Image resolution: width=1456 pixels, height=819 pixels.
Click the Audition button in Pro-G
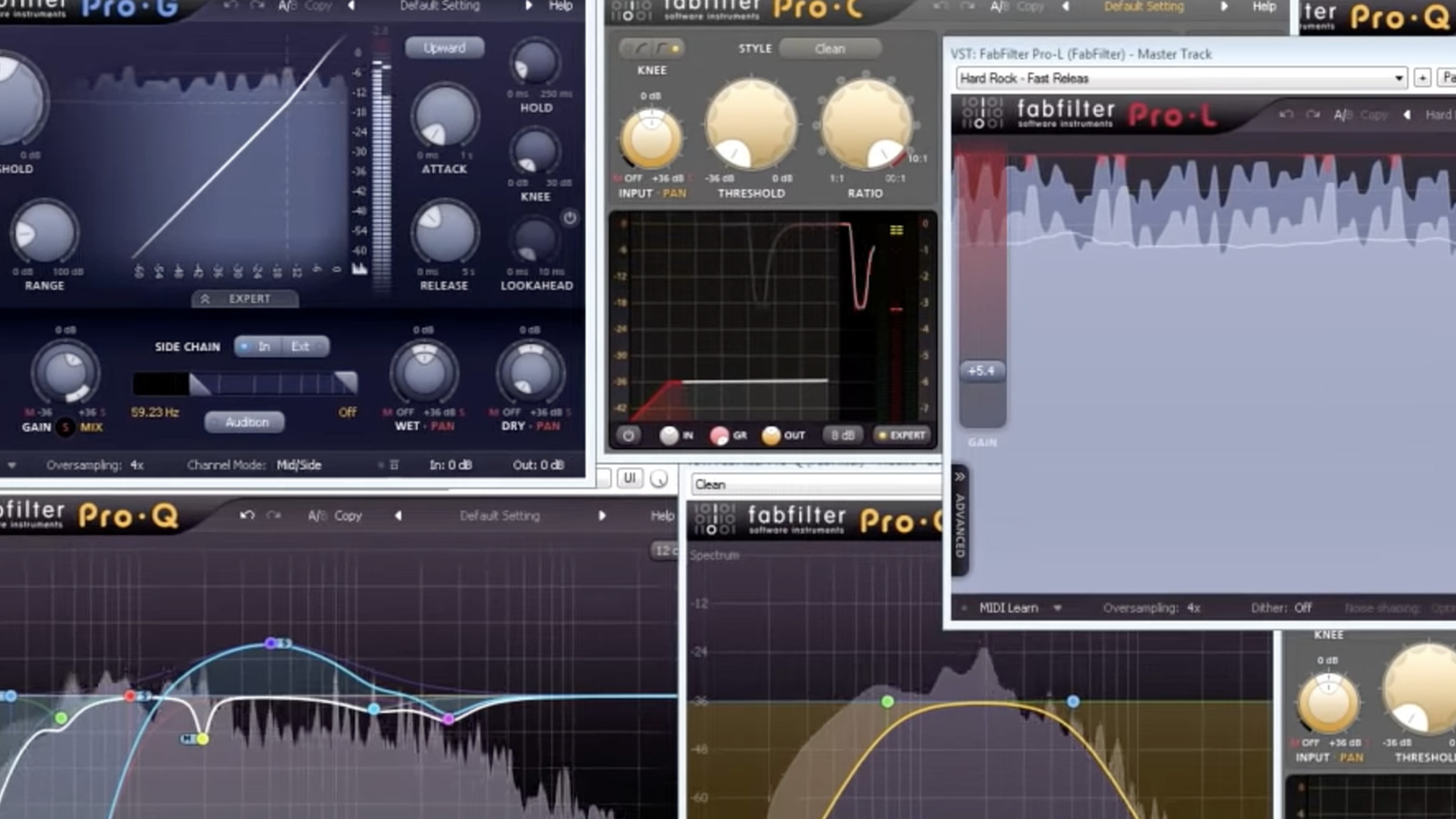tap(245, 421)
